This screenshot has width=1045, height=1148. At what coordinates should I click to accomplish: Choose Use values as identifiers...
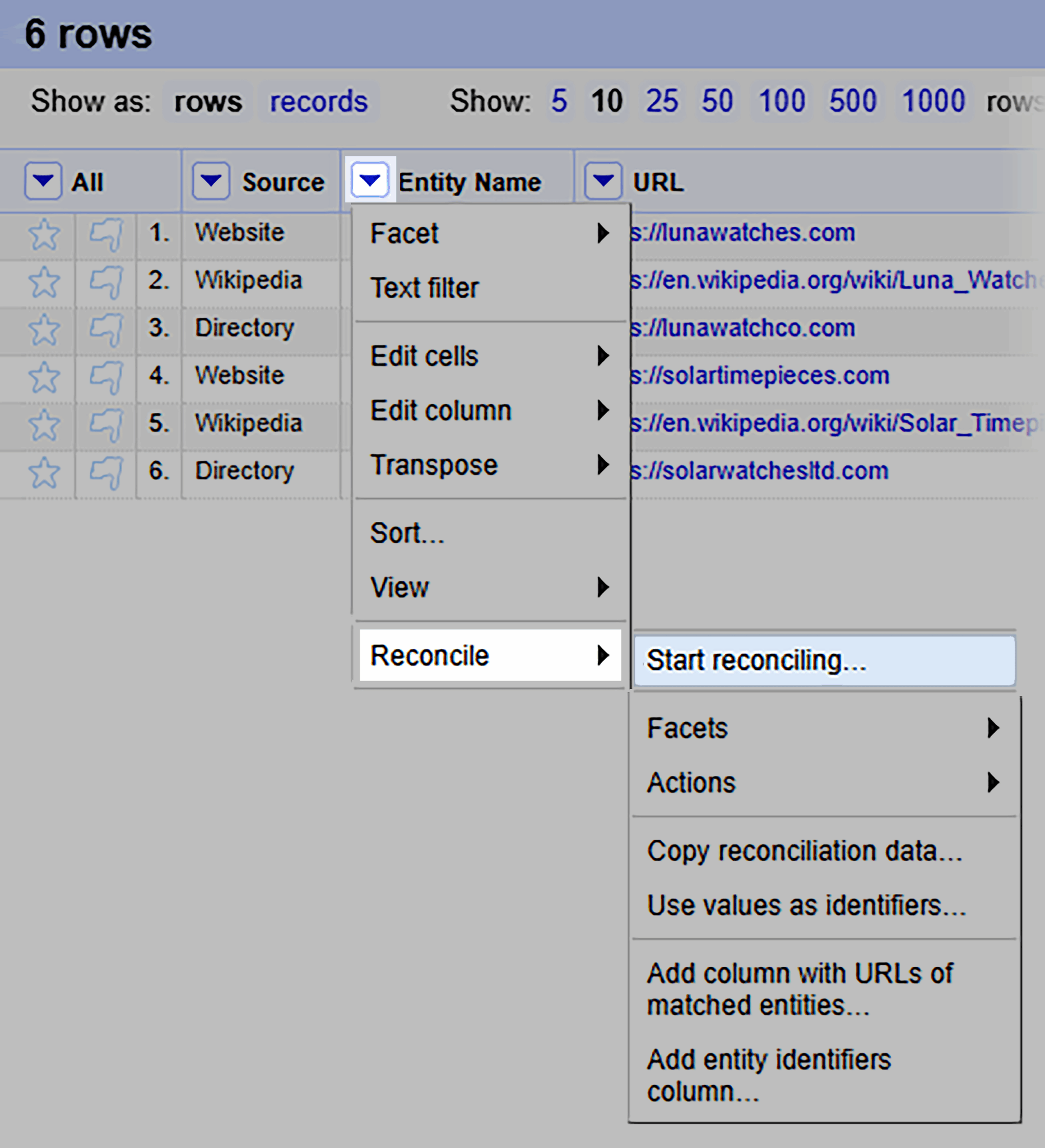click(x=824, y=905)
